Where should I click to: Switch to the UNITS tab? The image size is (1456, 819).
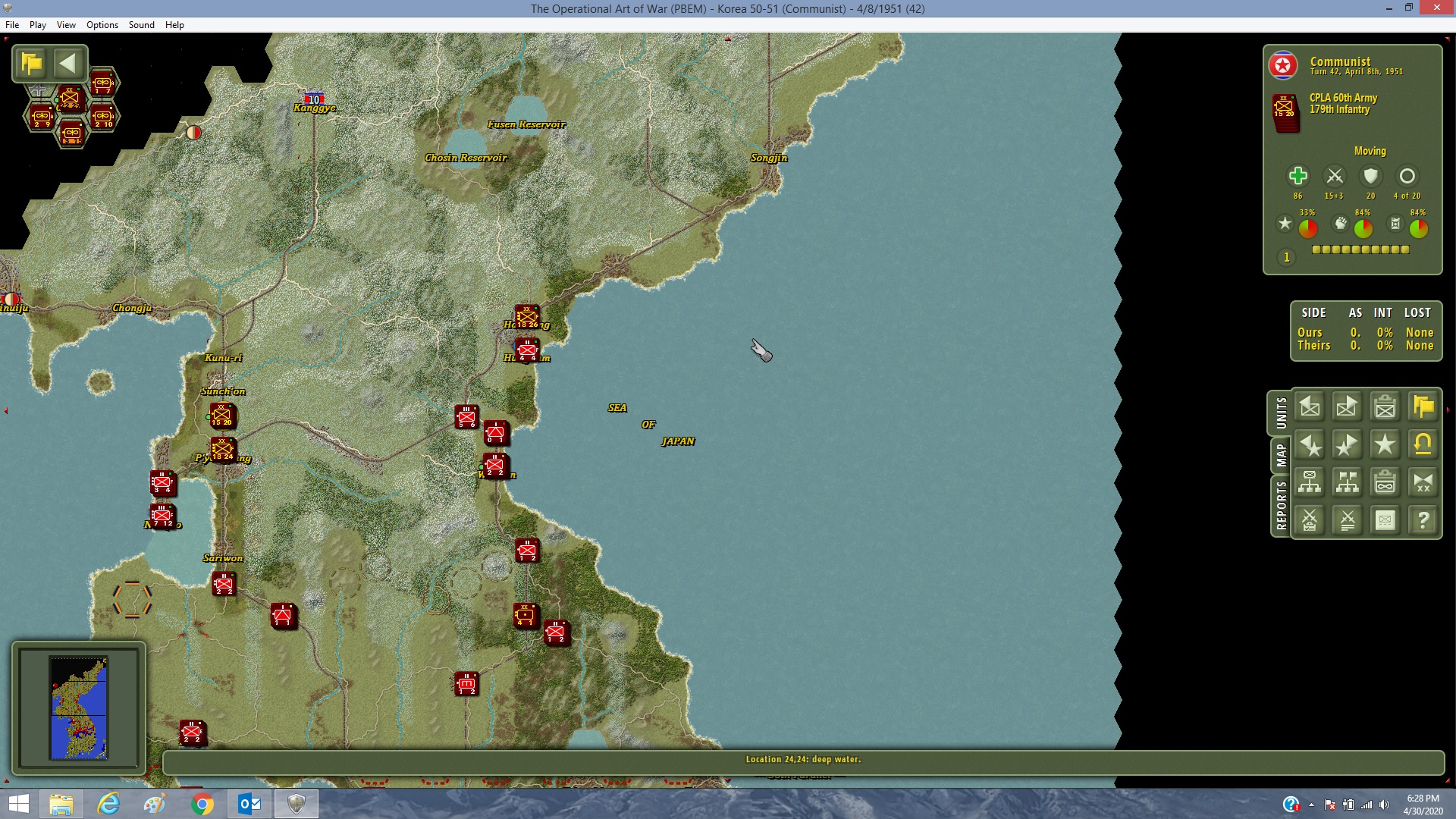(x=1282, y=413)
